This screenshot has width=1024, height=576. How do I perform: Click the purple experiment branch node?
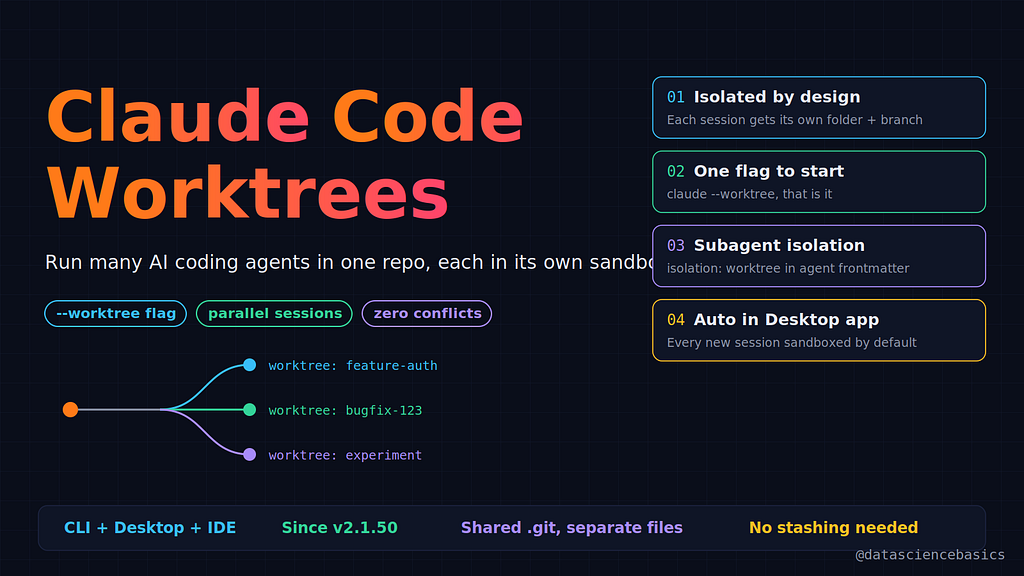[x=249, y=455]
